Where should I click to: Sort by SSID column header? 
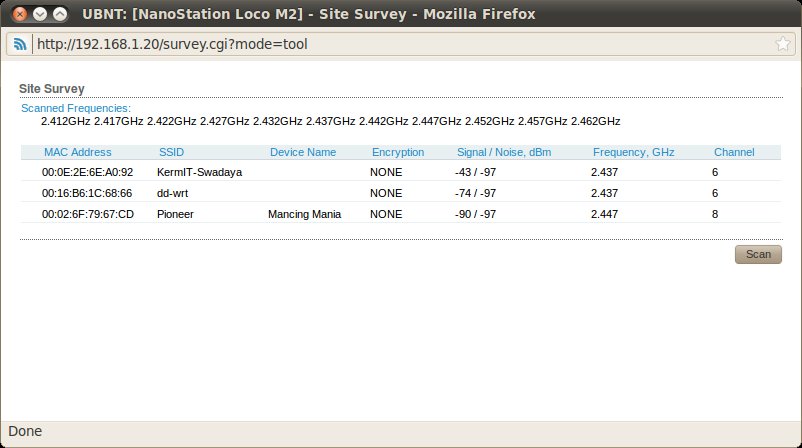[x=171, y=153]
